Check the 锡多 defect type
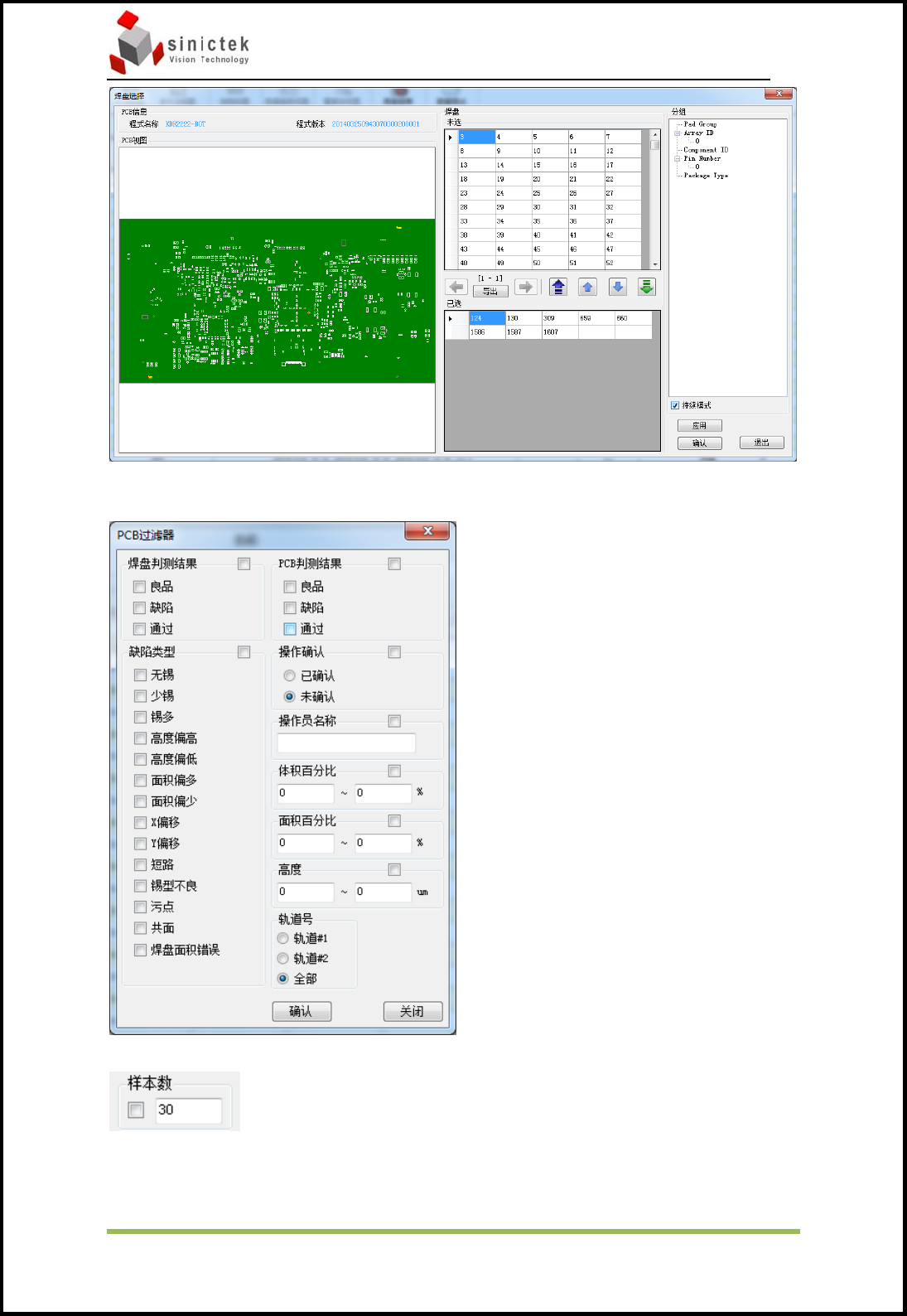Image resolution: width=907 pixels, height=1316 pixels. (140, 717)
